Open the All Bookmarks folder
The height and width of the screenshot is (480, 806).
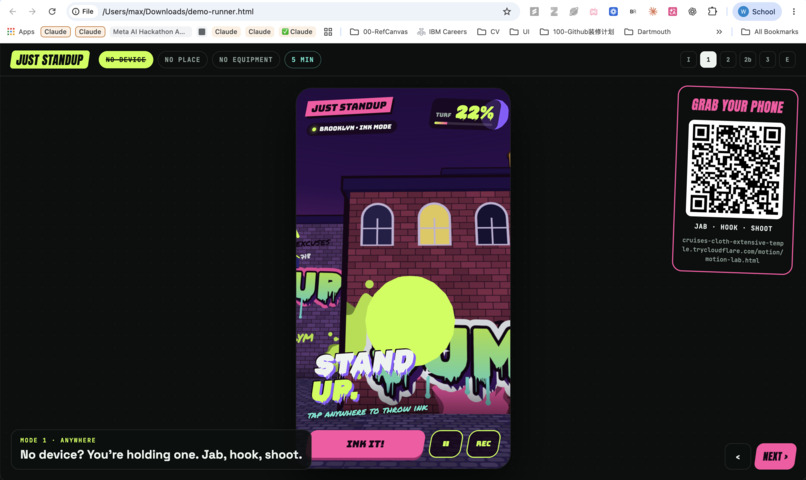(770, 31)
